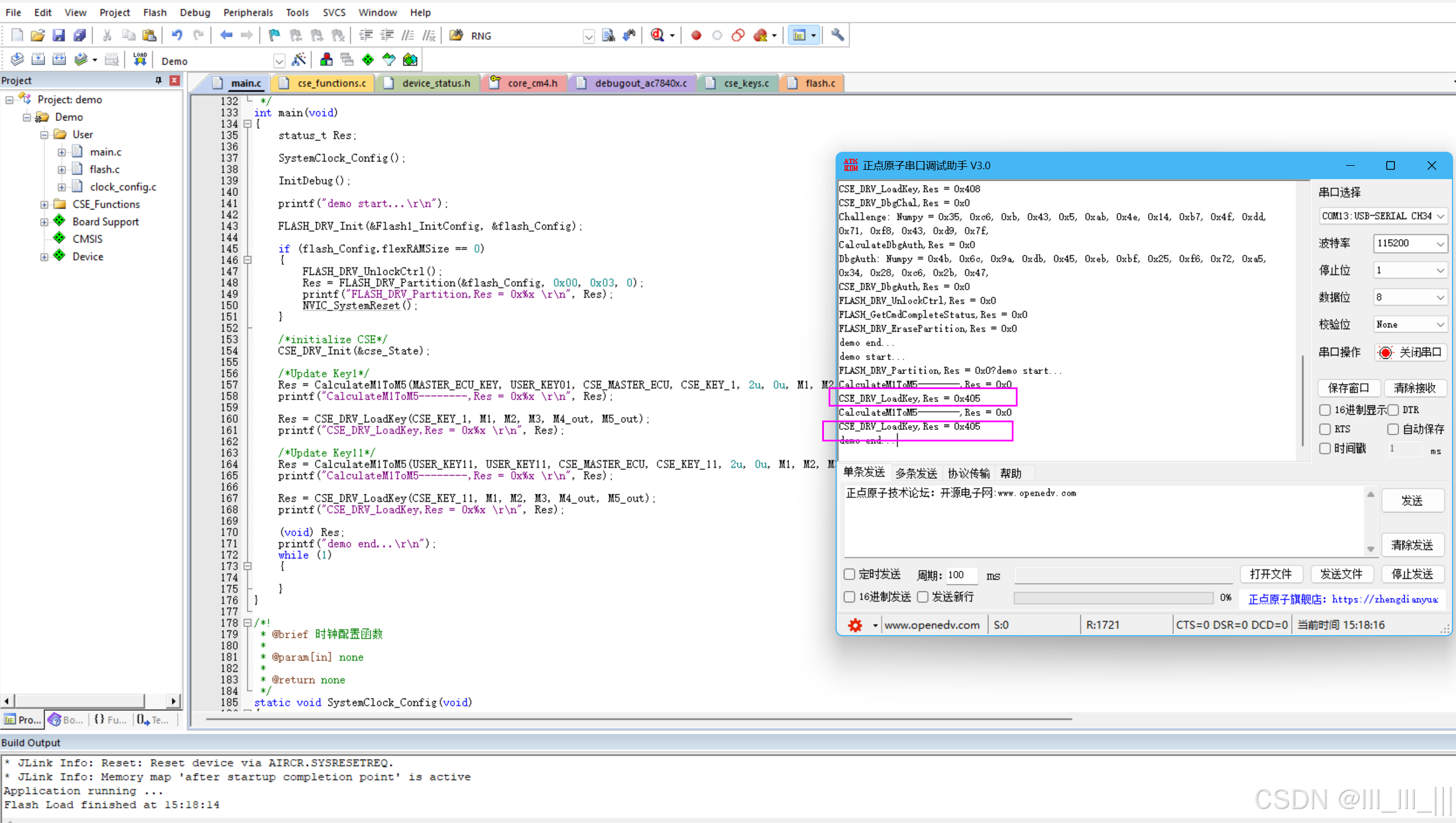The height and width of the screenshot is (823, 1456).
Task: Click the Manage Run-Time Environment green diamond icon
Action: (x=368, y=60)
